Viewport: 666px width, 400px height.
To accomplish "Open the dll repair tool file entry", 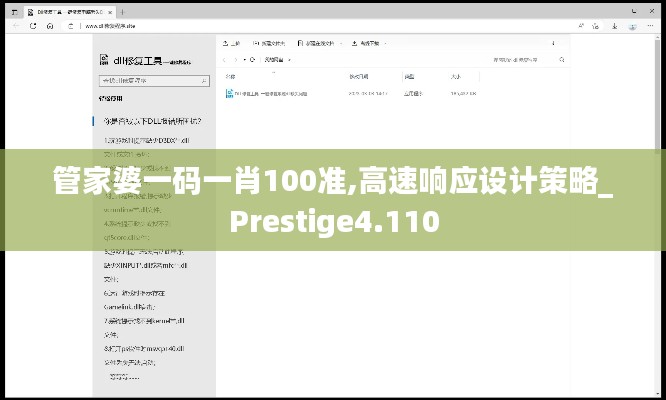I will [272, 93].
